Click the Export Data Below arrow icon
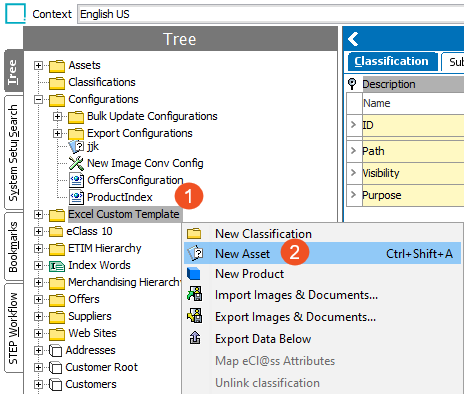Screen dimensions: 464x394 pyautogui.click(x=195, y=338)
